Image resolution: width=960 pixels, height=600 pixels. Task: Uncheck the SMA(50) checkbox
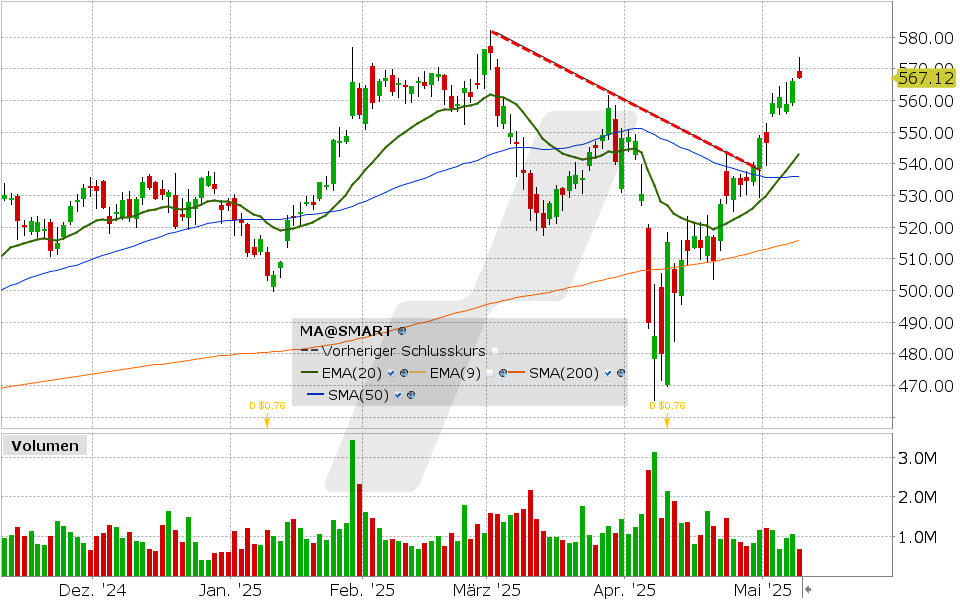398,396
